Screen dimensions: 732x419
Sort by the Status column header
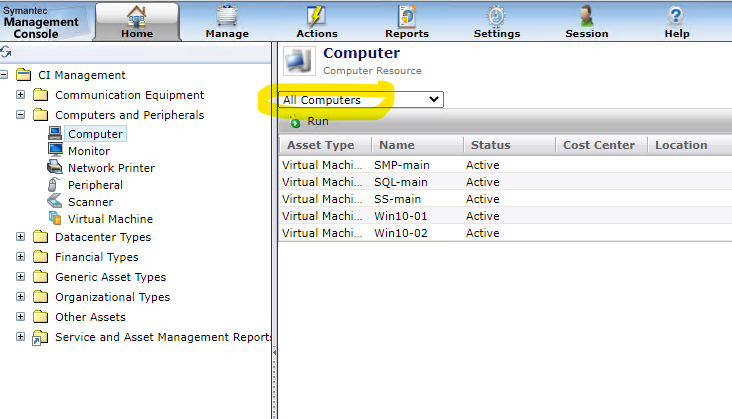click(x=491, y=145)
